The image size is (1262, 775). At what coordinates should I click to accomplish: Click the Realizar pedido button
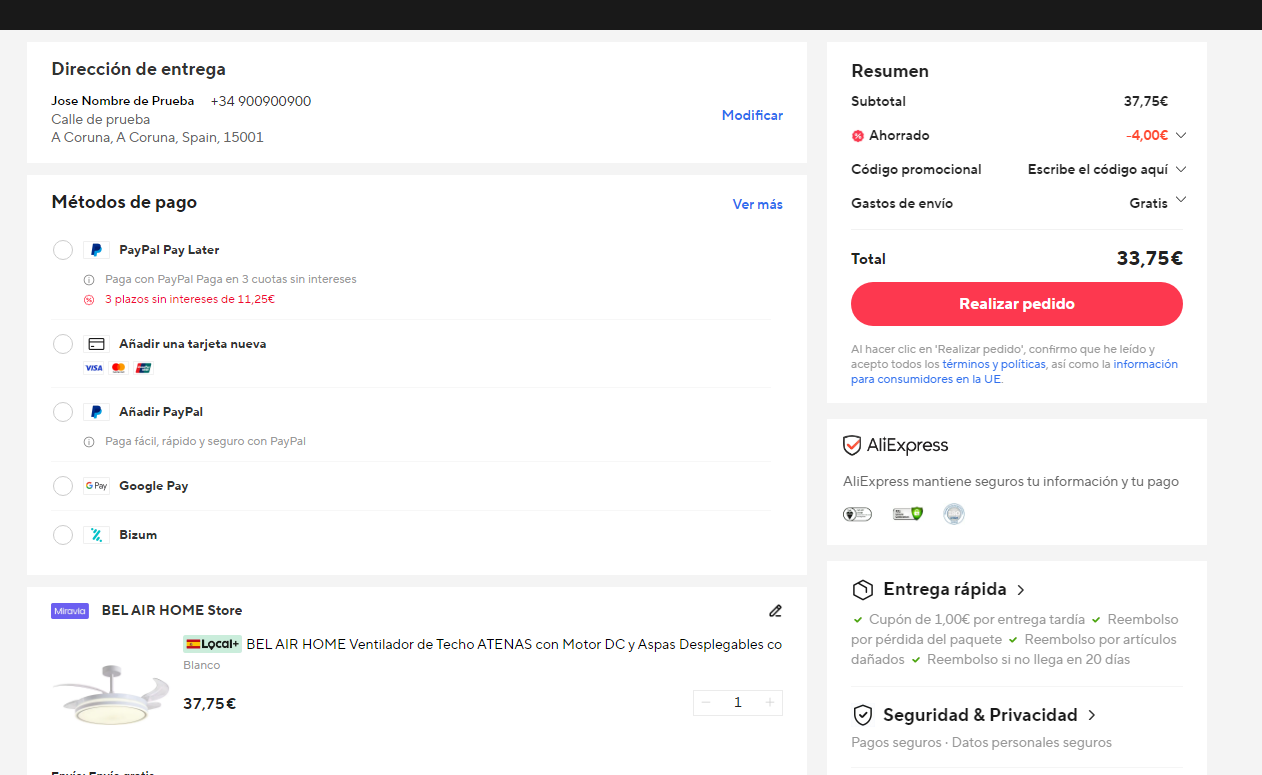(x=1017, y=304)
